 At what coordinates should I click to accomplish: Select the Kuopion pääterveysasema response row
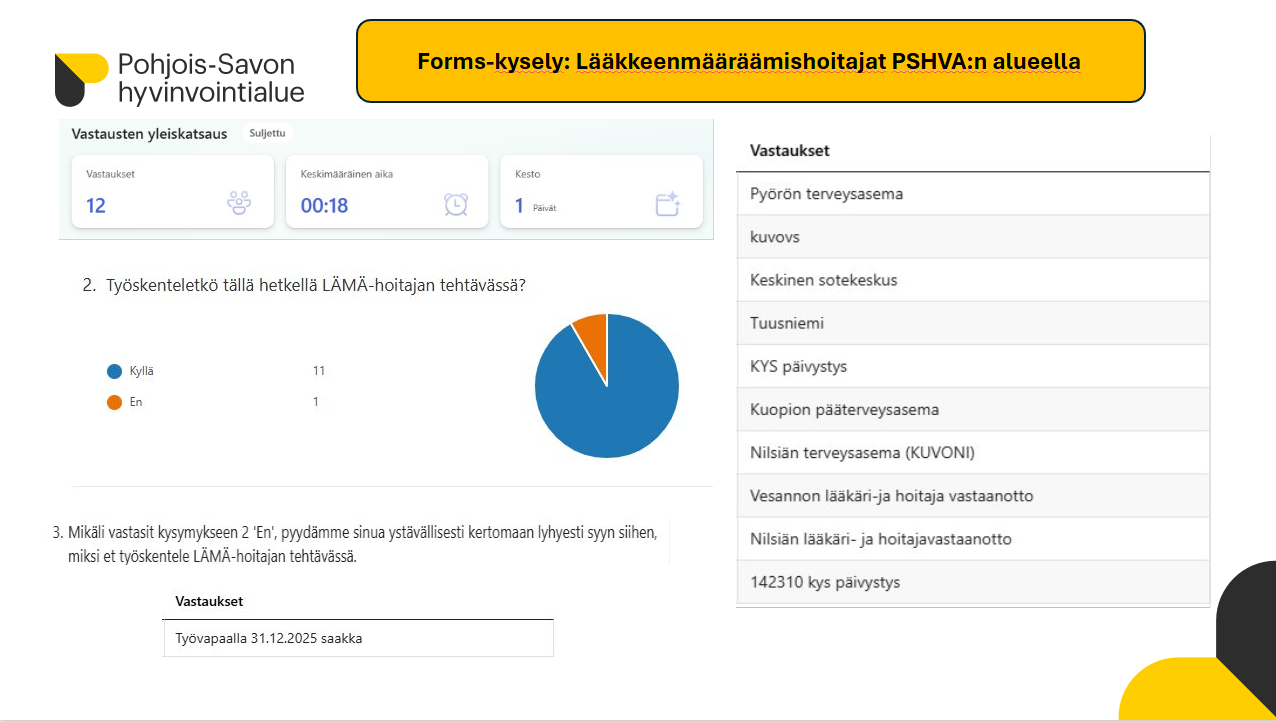coord(972,409)
